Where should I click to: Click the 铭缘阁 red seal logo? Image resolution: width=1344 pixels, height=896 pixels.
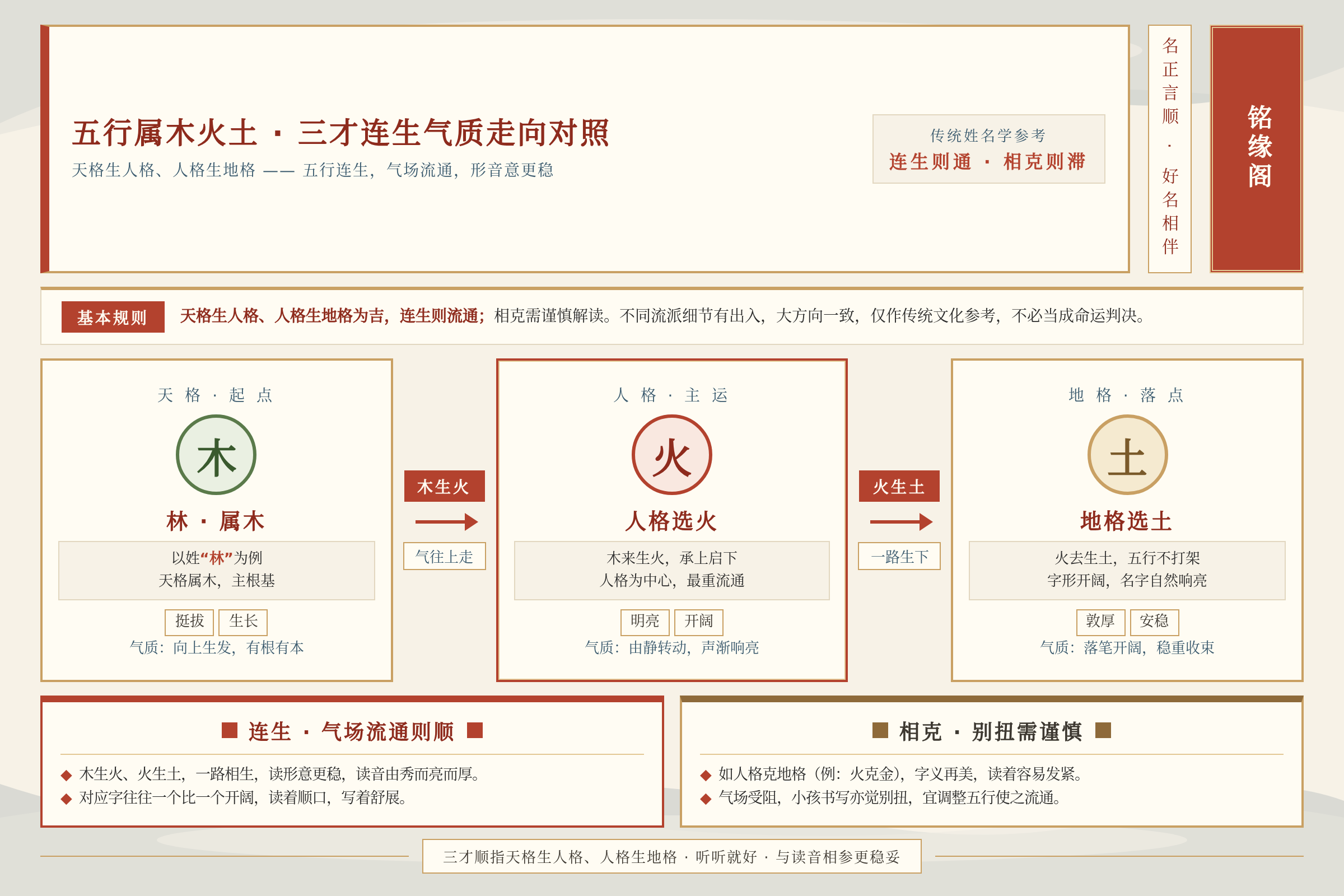(x=1256, y=148)
